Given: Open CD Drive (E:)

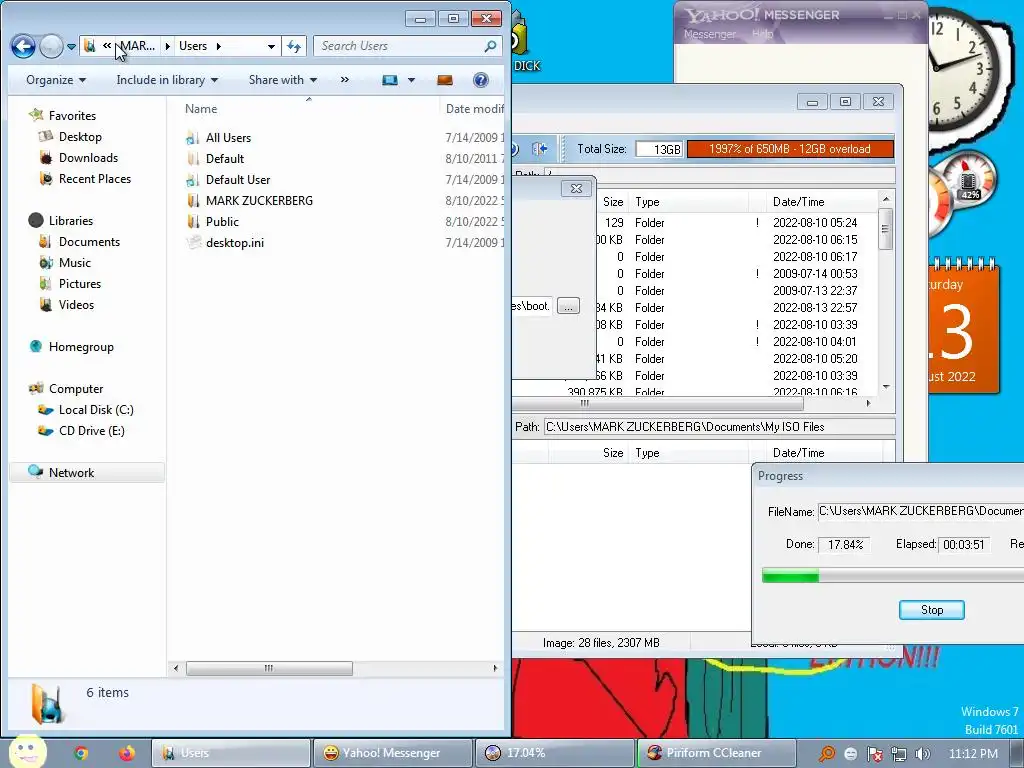Looking at the screenshot, I should tap(91, 430).
